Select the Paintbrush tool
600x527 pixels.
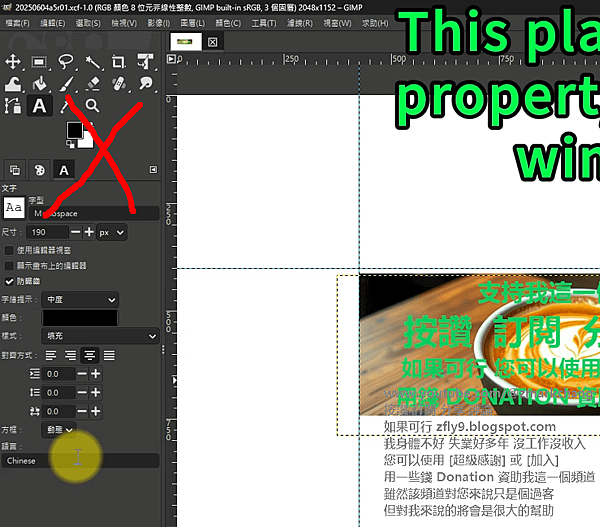[x=66, y=83]
